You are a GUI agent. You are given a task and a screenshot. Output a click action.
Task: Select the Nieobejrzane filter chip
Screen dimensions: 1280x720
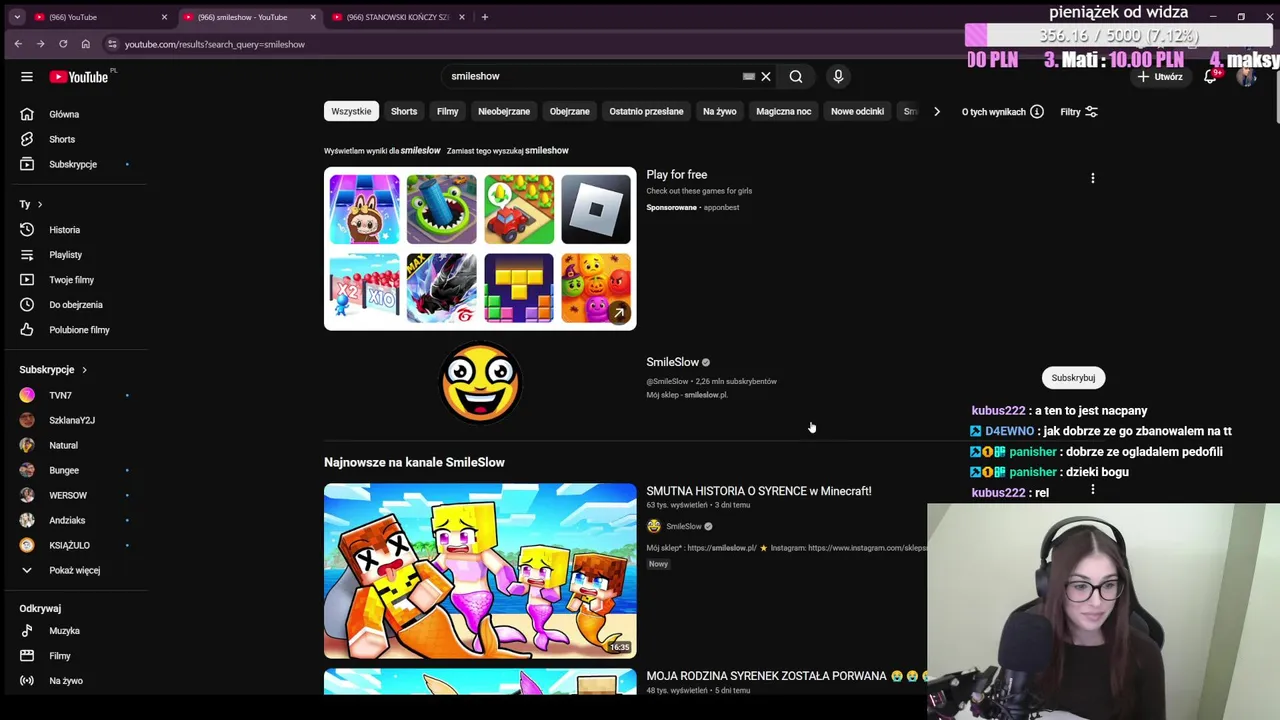[x=504, y=111]
